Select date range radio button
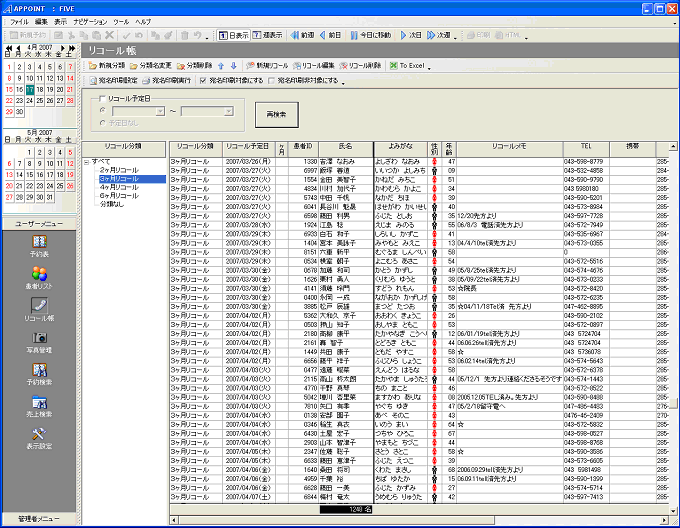Screen dimensions: 680x528 click(103, 111)
